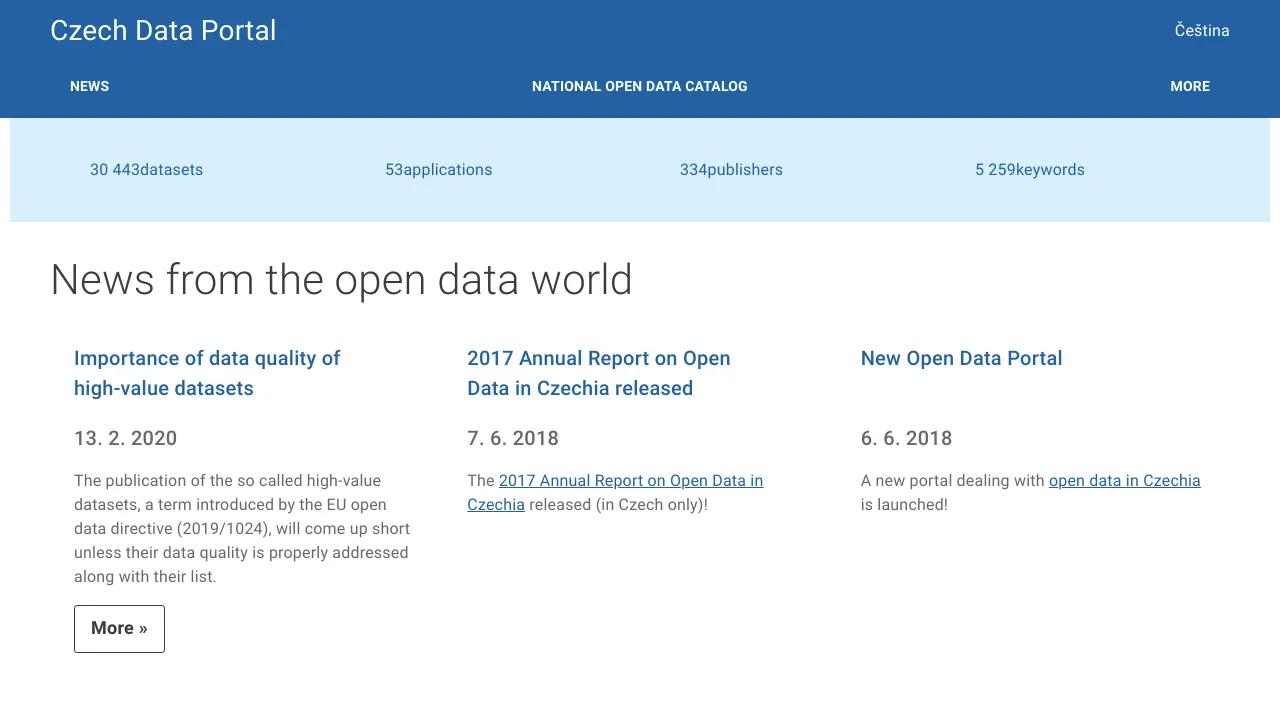Viewport: 1280px width, 720px height.
Task: View the 5 259 keywords statistic
Action: pyautogui.click(x=1030, y=170)
